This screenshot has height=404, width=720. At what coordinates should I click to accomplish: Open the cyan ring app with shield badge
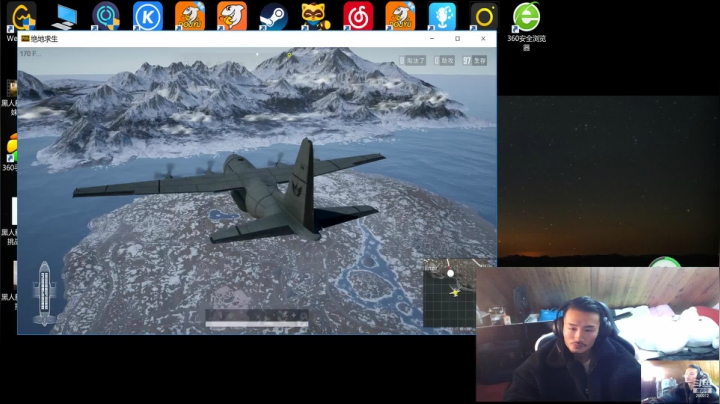click(106, 16)
